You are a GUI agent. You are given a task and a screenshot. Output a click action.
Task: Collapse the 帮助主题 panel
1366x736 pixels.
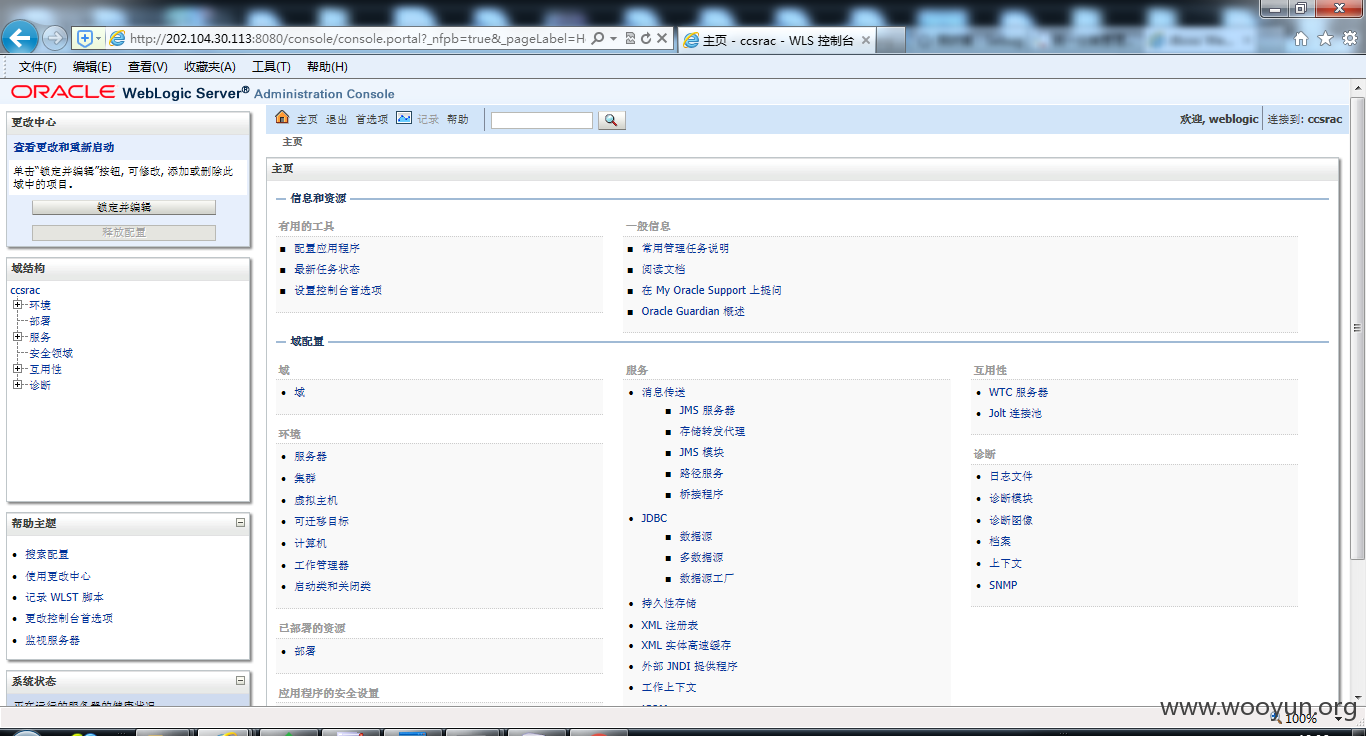pyautogui.click(x=240, y=522)
